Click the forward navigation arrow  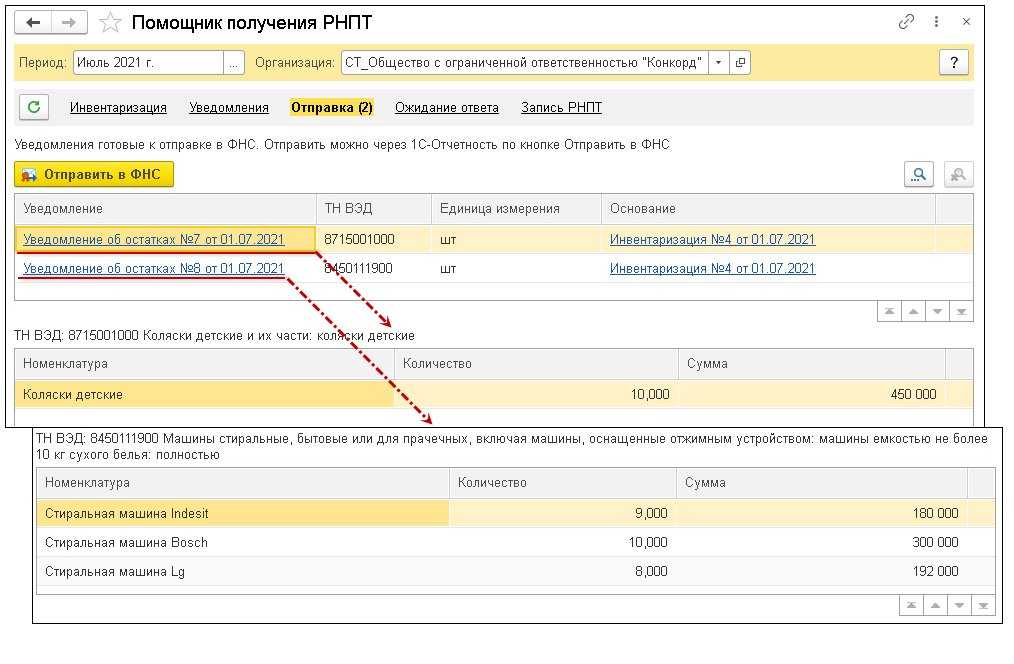69,22
